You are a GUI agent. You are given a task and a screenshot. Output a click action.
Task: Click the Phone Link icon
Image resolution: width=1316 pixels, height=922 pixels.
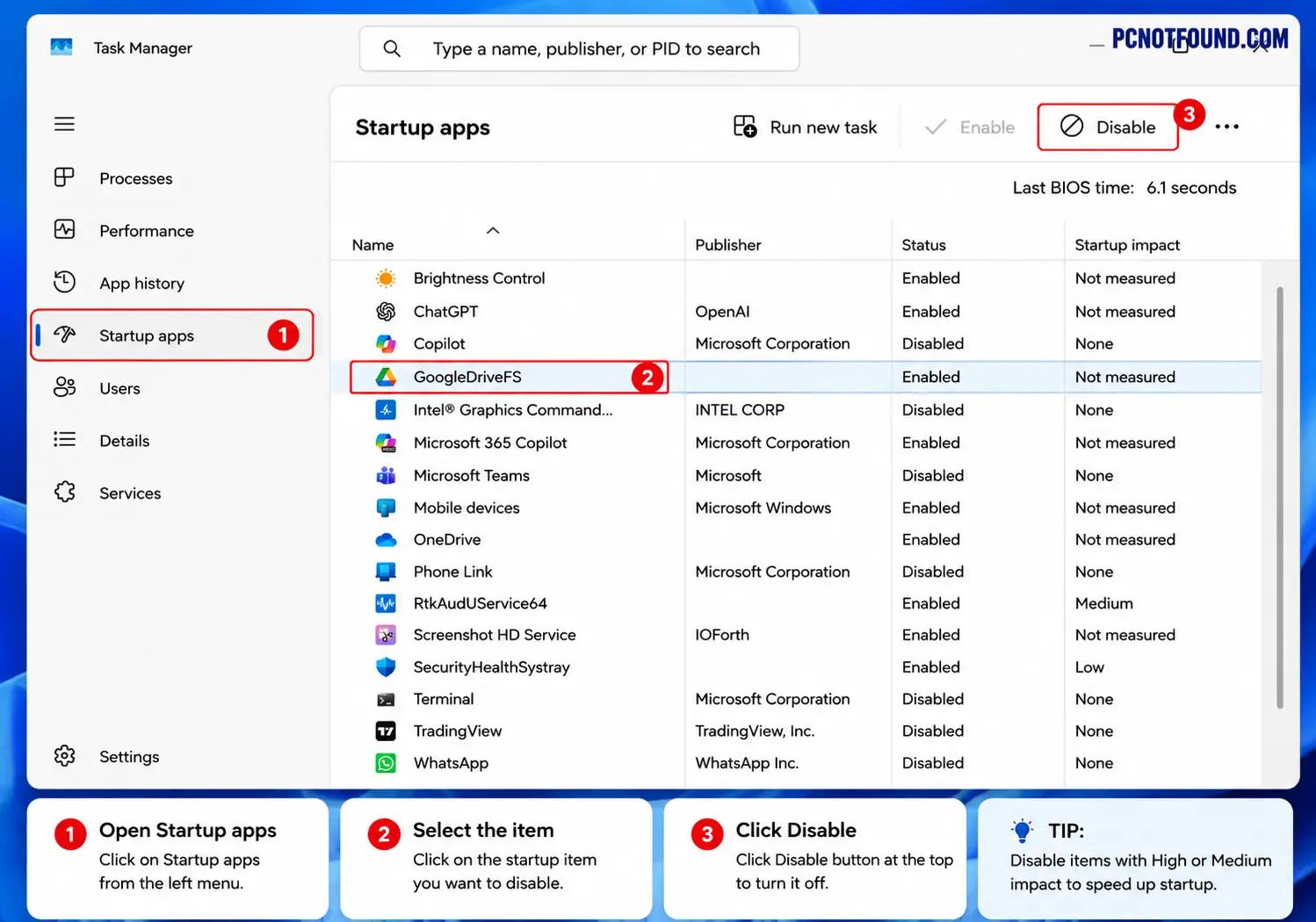(x=386, y=572)
